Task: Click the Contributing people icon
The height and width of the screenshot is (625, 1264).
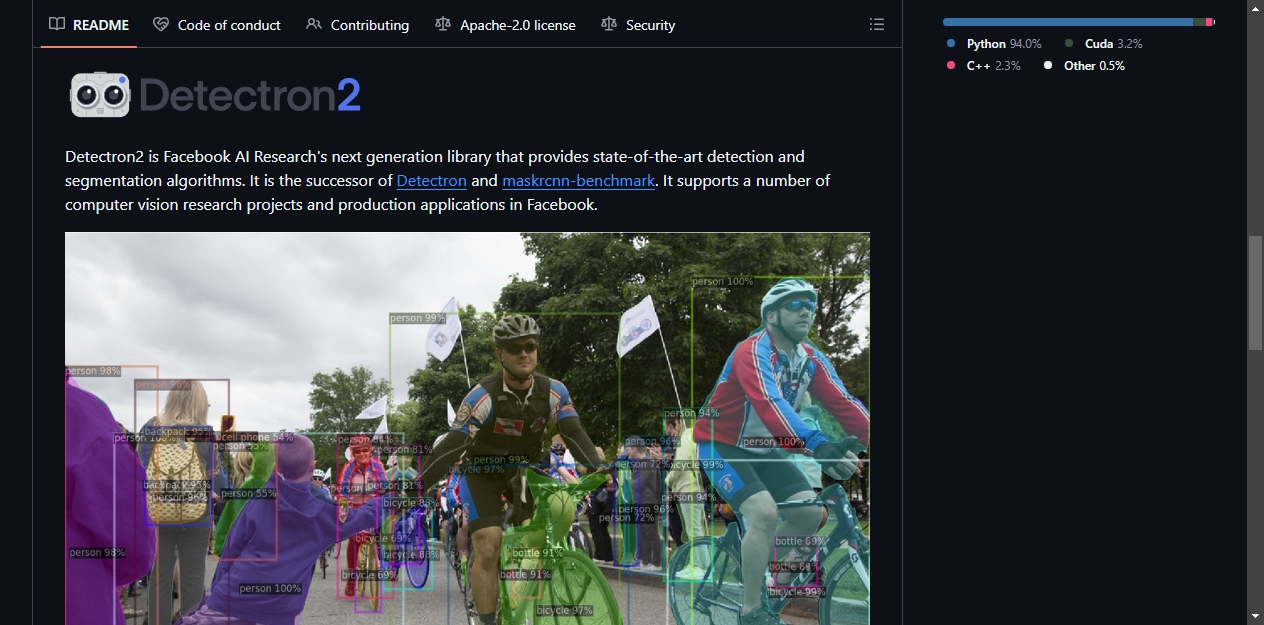Action: point(314,25)
